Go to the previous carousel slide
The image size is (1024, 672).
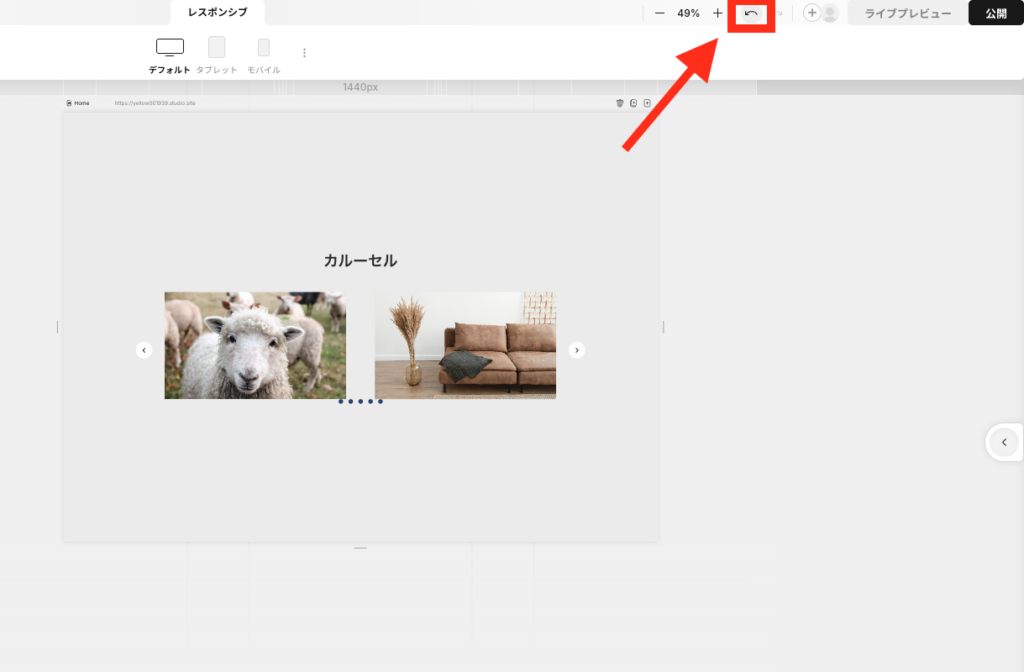tap(144, 350)
